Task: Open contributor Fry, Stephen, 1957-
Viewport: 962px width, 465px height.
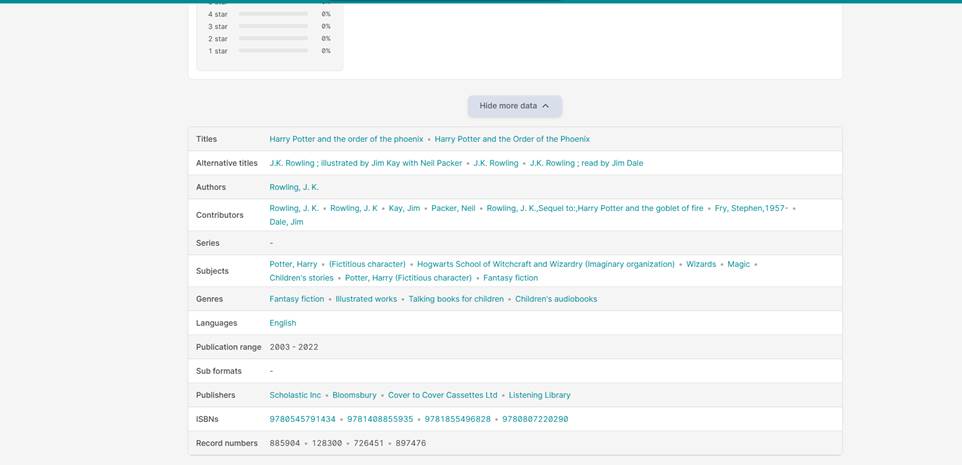Action: 750,208
